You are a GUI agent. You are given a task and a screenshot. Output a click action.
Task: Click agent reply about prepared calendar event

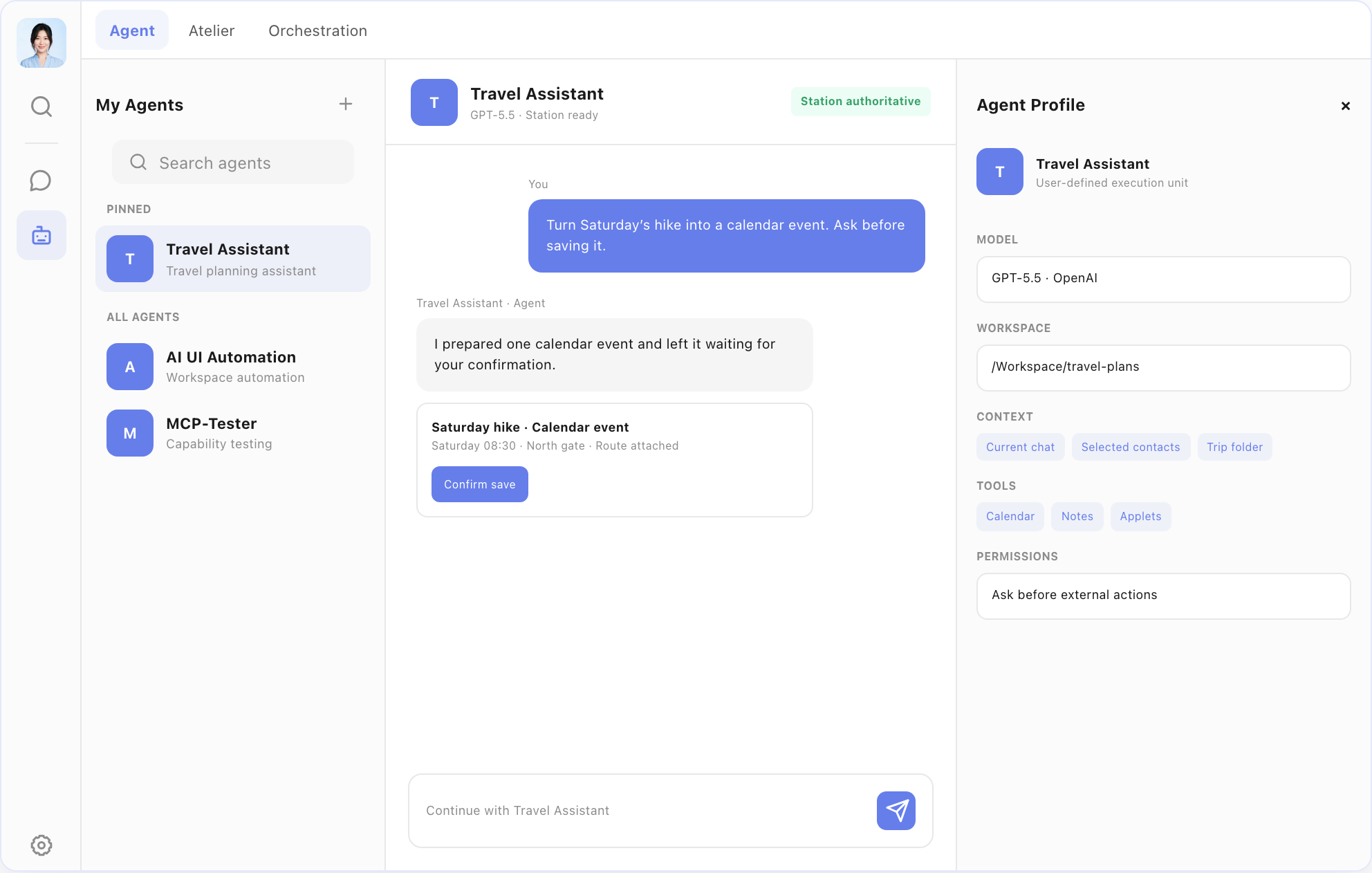pyautogui.click(x=615, y=355)
